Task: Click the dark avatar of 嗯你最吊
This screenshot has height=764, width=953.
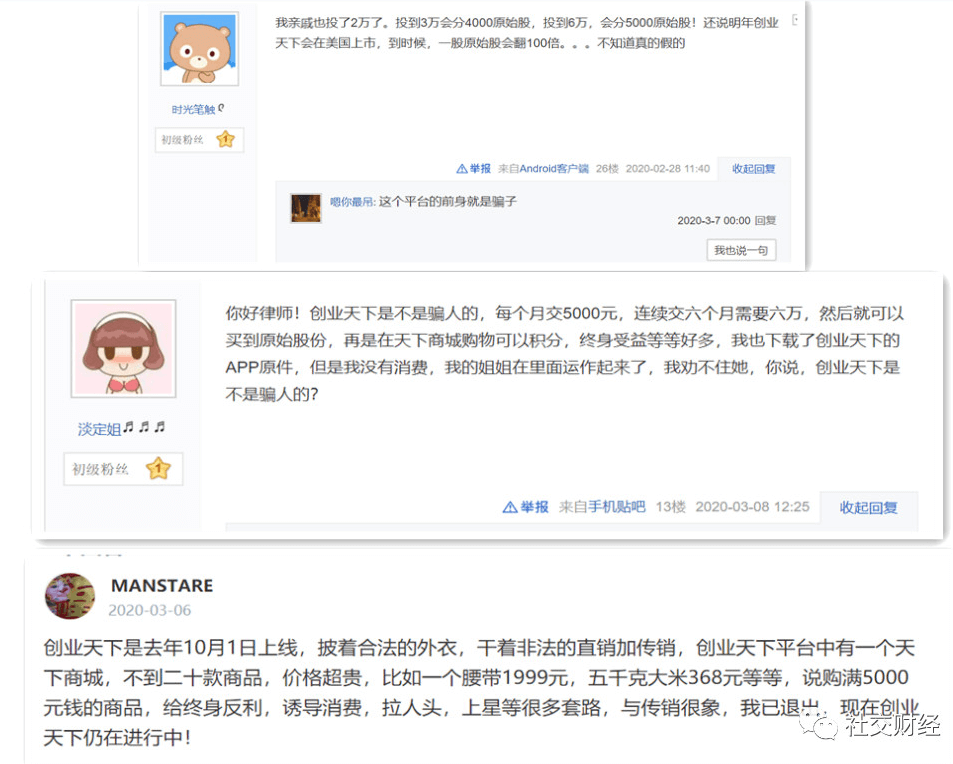Action: (306, 208)
